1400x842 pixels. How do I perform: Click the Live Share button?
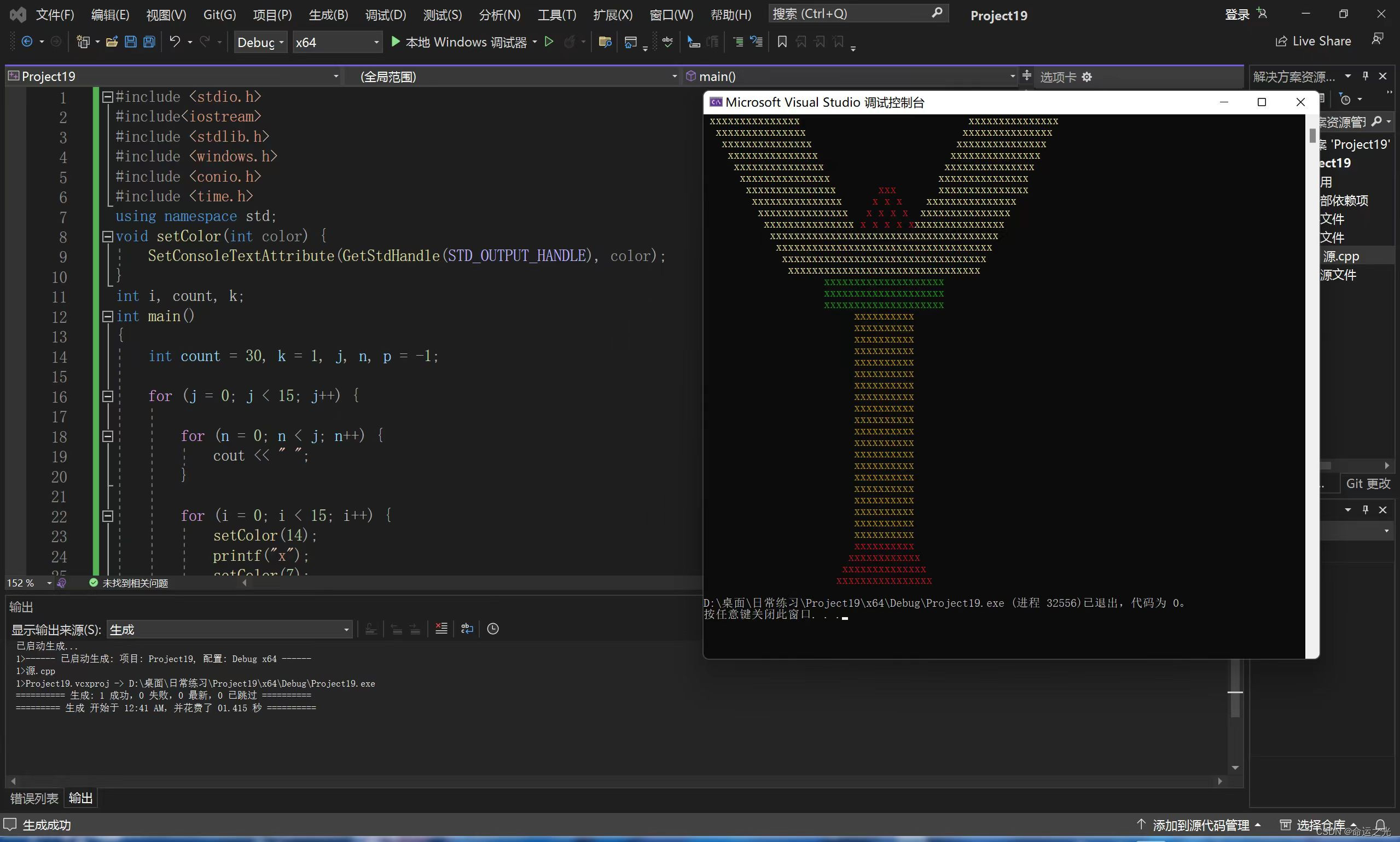[x=1313, y=41]
